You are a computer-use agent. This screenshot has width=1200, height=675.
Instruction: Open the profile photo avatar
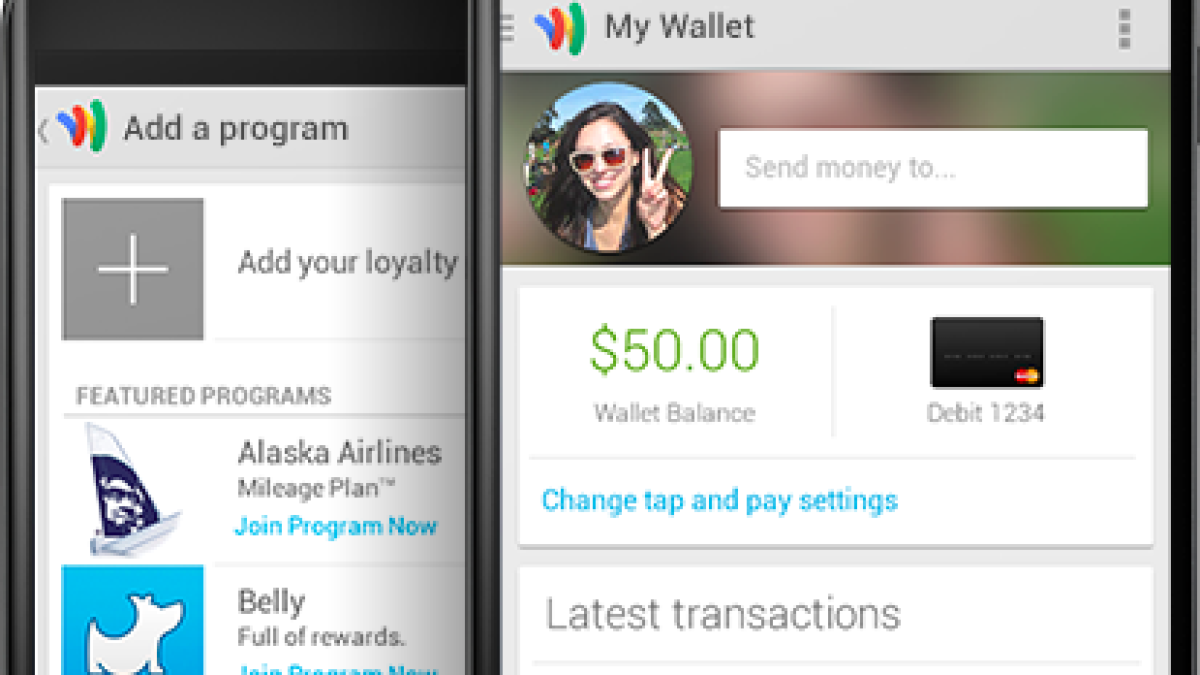[x=607, y=166]
